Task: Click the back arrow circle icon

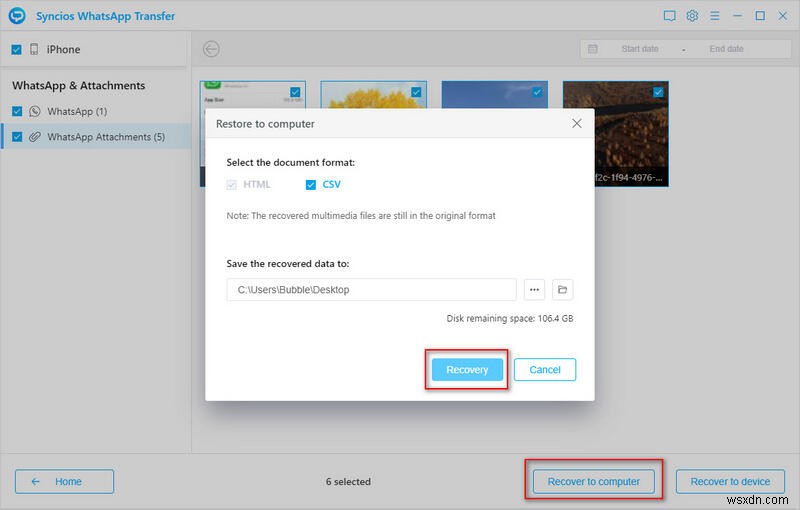Action: (211, 49)
